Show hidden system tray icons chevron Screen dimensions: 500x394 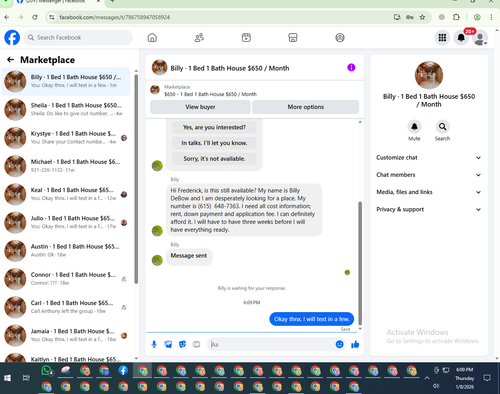[427, 378]
